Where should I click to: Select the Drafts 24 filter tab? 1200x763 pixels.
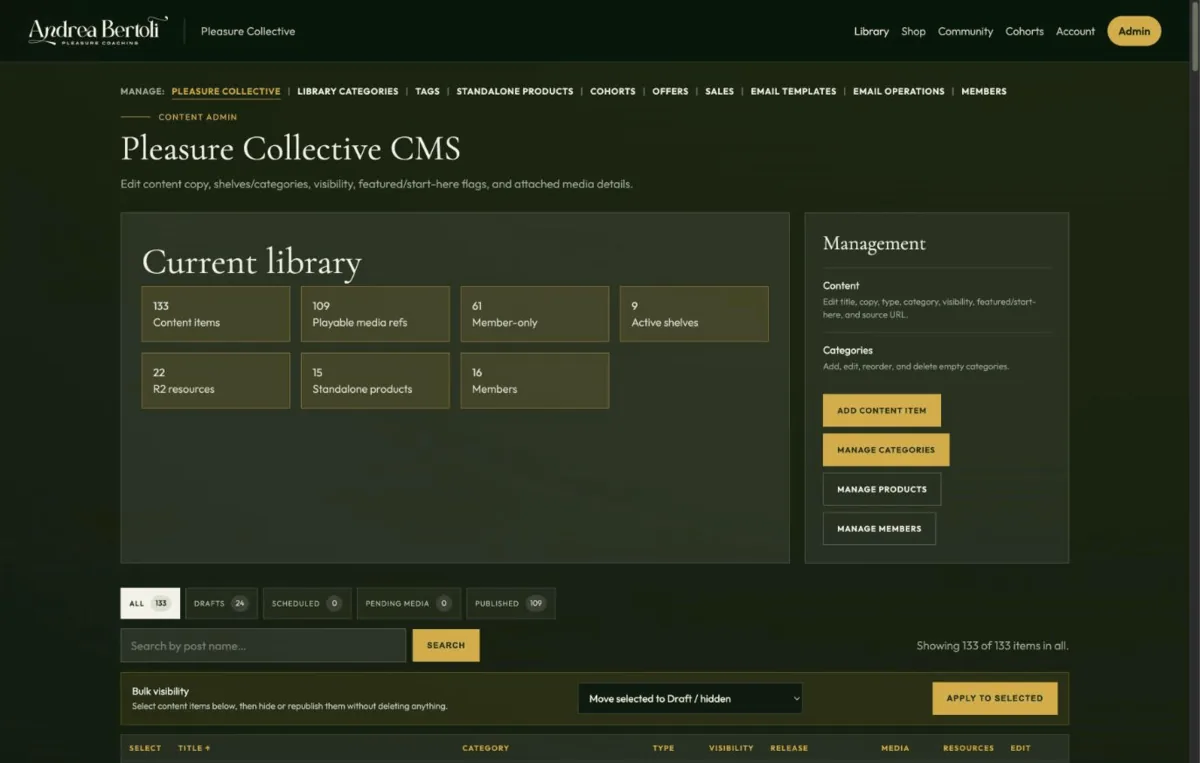(x=221, y=603)
